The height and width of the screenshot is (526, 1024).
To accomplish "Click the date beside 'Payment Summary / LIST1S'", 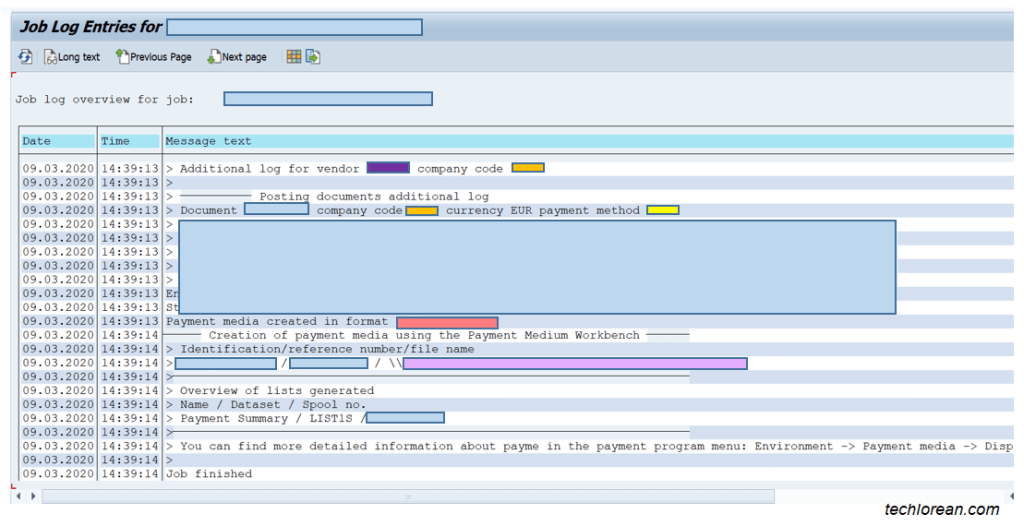I will (58, 418).
